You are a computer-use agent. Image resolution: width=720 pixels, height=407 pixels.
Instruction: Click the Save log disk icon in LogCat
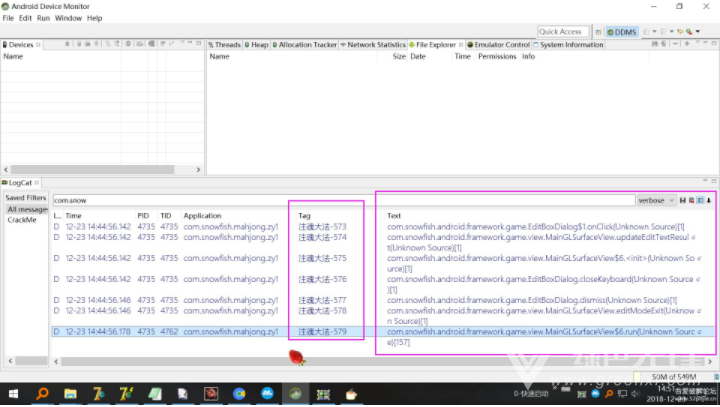pyautogui.click(x=683, y=200)
